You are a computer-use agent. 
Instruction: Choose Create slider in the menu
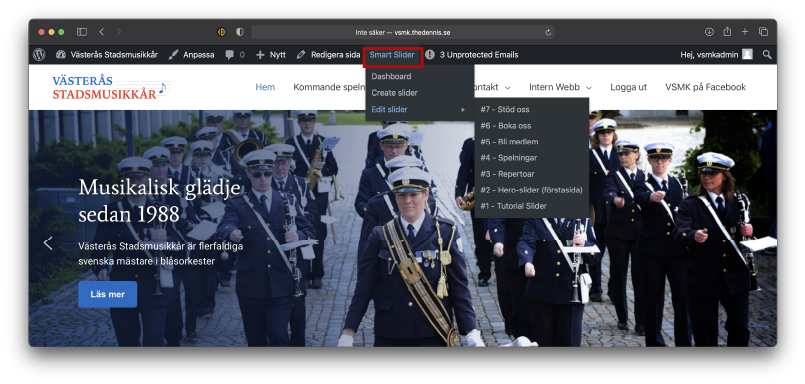pos(394,93)
